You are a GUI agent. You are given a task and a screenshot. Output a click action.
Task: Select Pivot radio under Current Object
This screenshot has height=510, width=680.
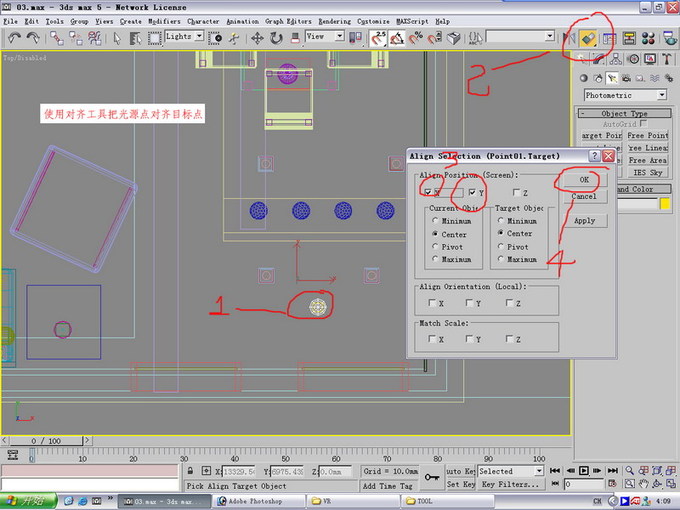point(433,246)
